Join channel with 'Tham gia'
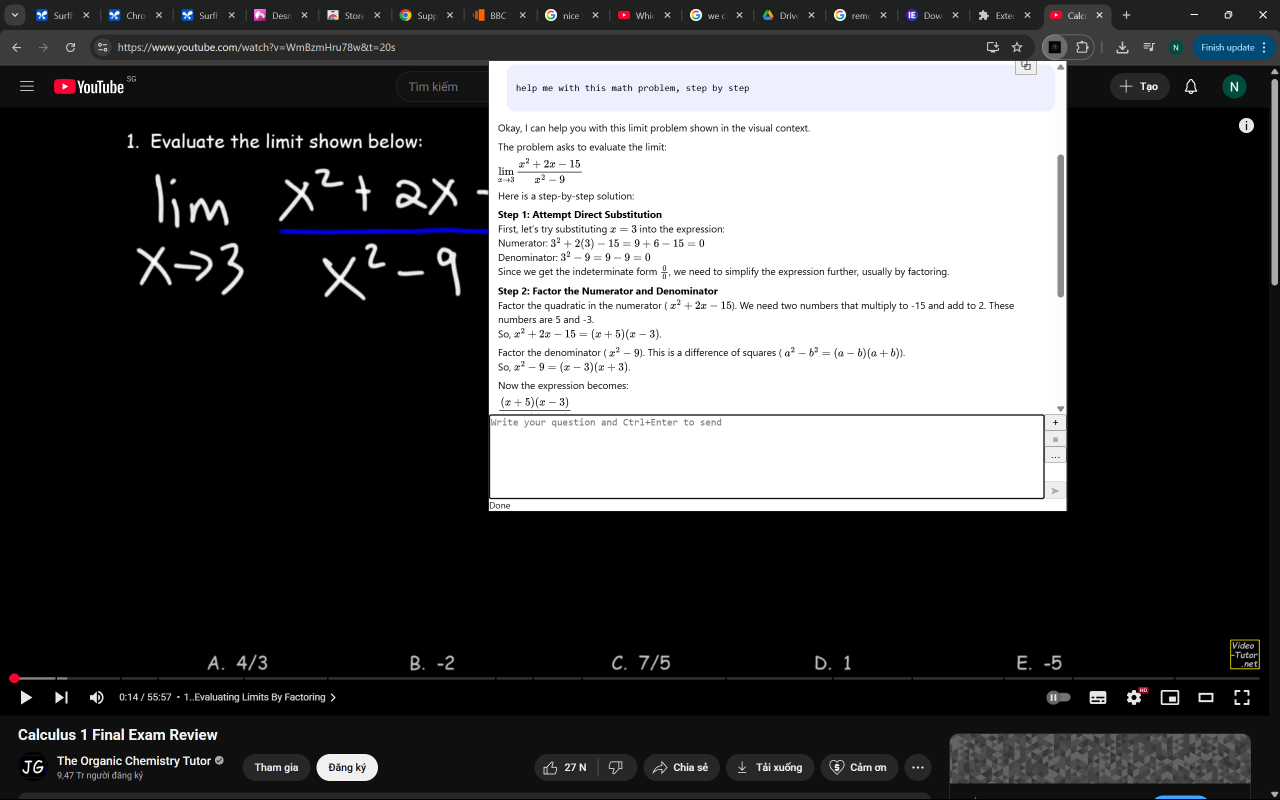The image size is (1280, 800). pos(276,767)
